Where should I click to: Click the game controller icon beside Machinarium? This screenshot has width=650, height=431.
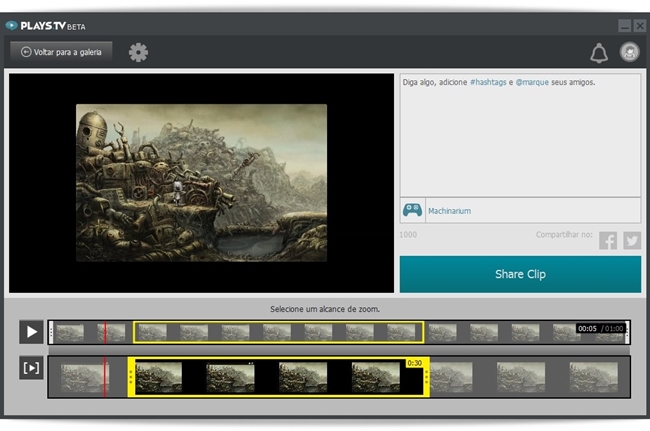click(412, 210)
